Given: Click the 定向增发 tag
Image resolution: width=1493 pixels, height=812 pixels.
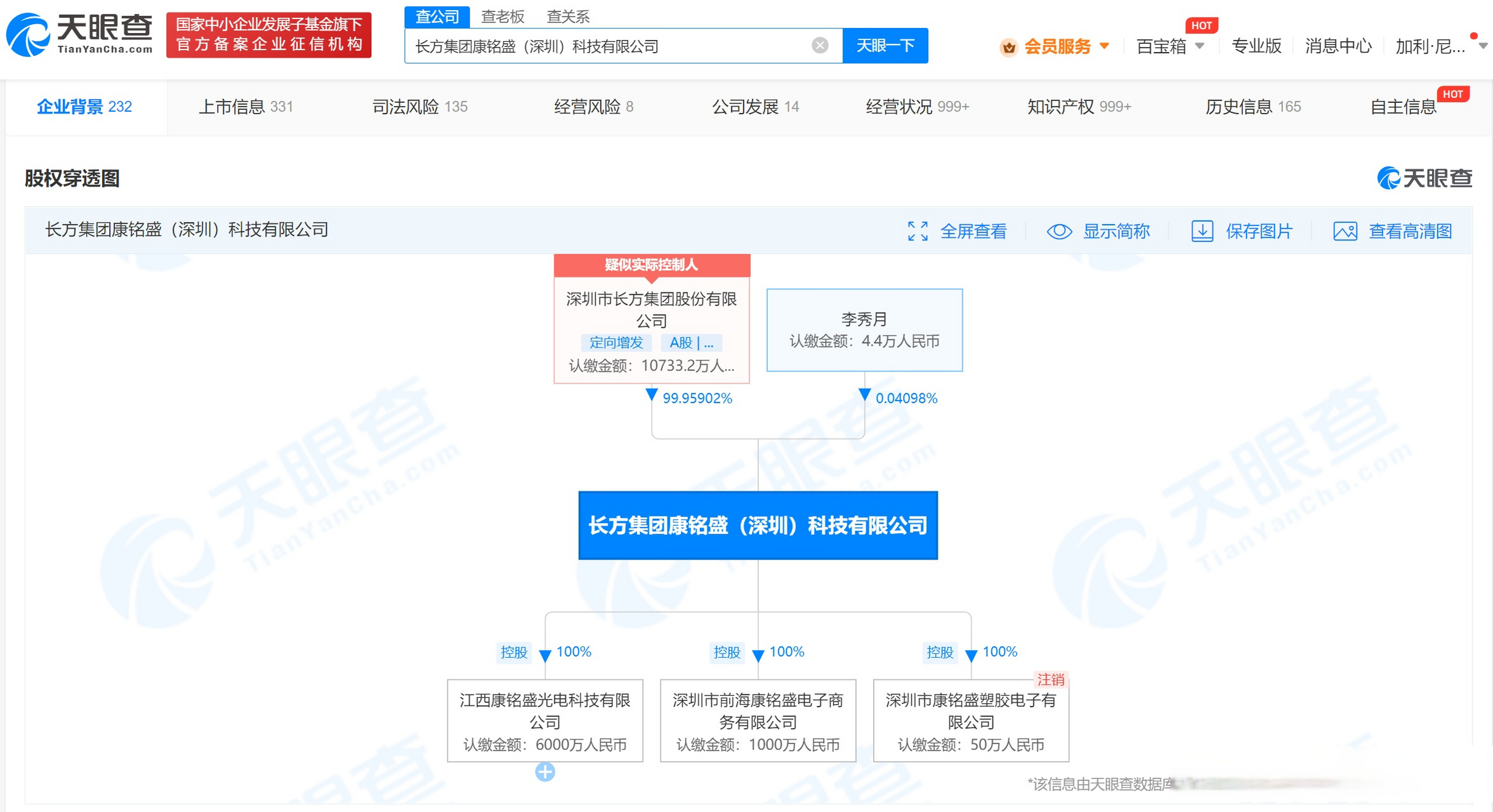Looking at the screenshot, I should [616, 343].
